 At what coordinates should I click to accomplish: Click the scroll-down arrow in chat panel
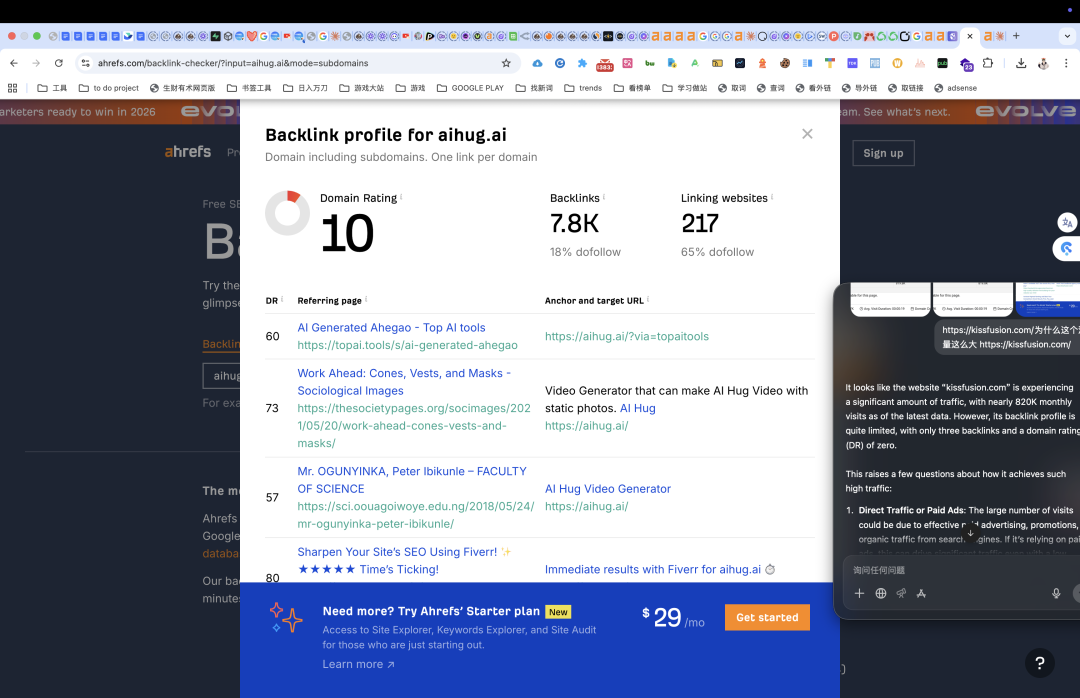point(970,533)
